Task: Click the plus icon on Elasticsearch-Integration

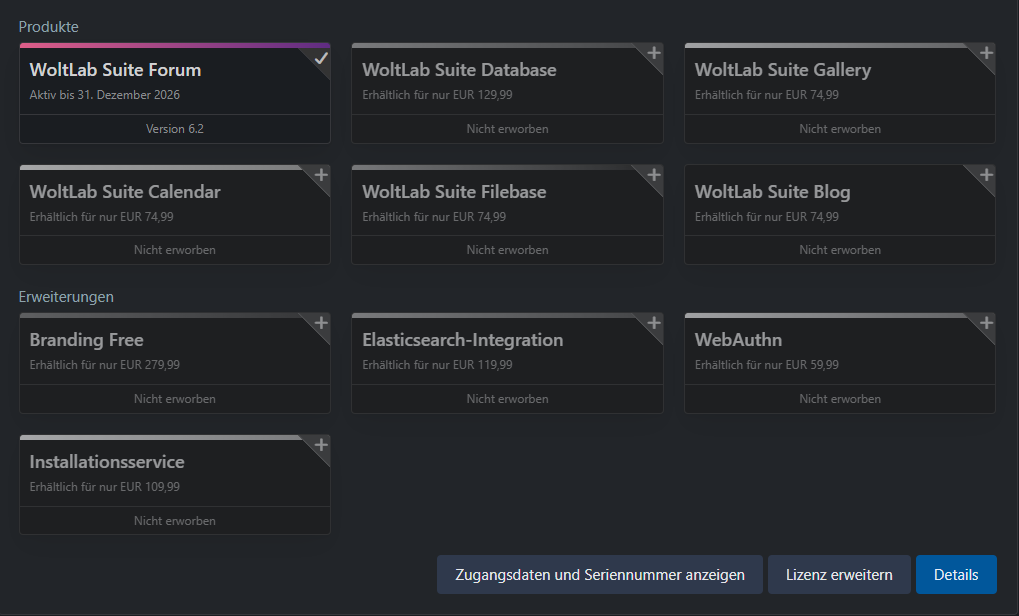Action: tap(654, 323)
